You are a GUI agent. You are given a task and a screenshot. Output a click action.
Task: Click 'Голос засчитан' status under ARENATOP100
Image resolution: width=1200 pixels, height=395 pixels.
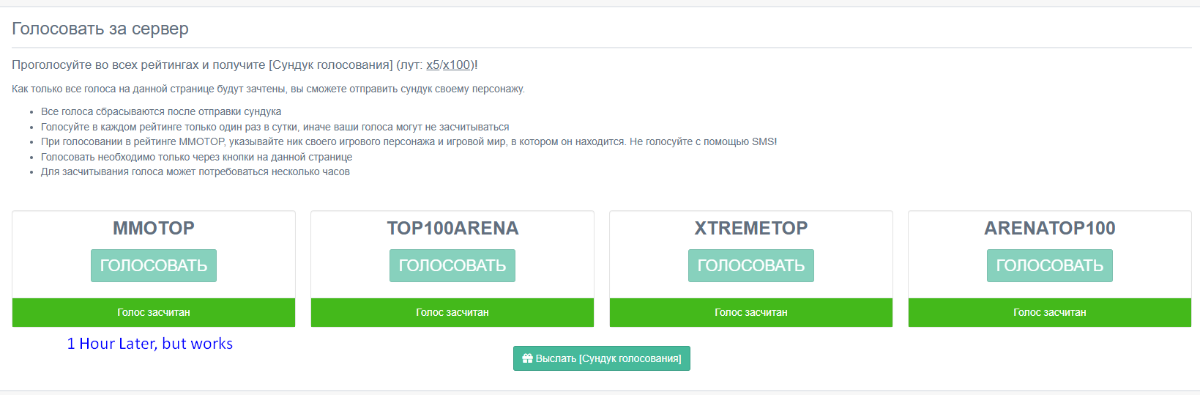[x=1049, y=312]
